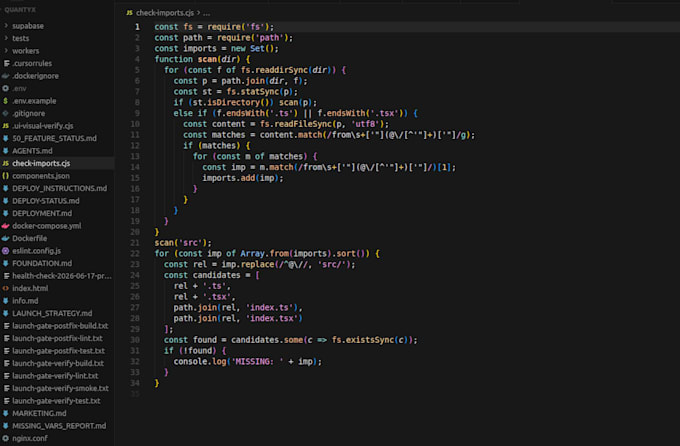
Task: Click 'console.log' on line 32
Action: (199, 361)
